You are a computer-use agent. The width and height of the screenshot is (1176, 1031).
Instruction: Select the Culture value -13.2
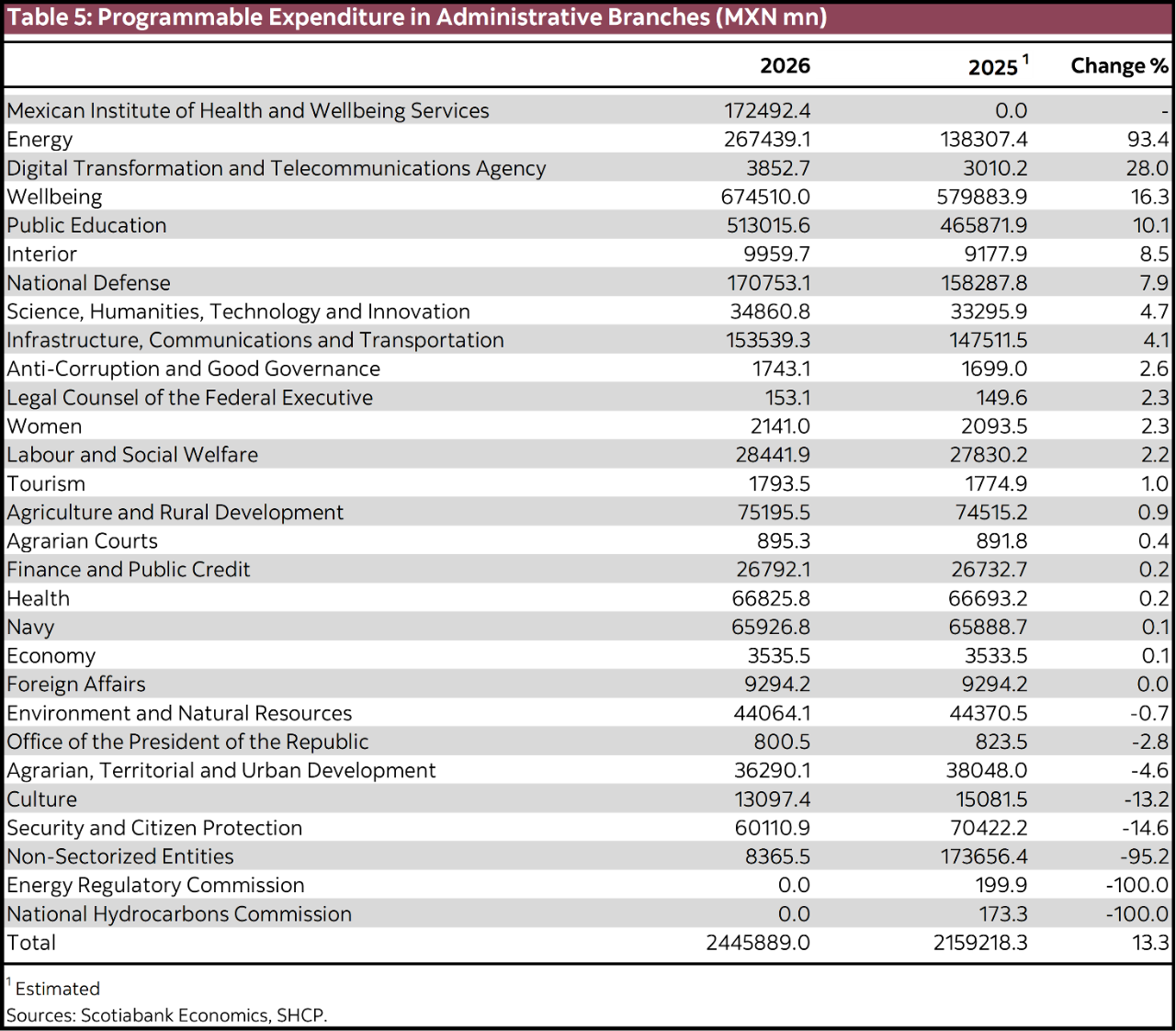tap(1147, 799)
